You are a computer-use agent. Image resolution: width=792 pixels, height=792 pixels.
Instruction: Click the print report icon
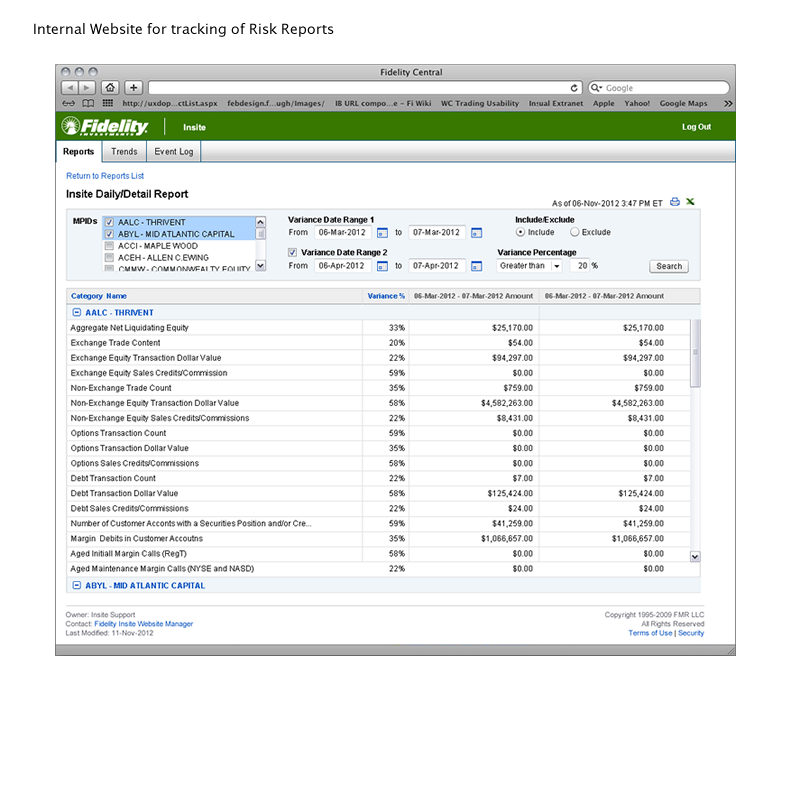(675, 202)
